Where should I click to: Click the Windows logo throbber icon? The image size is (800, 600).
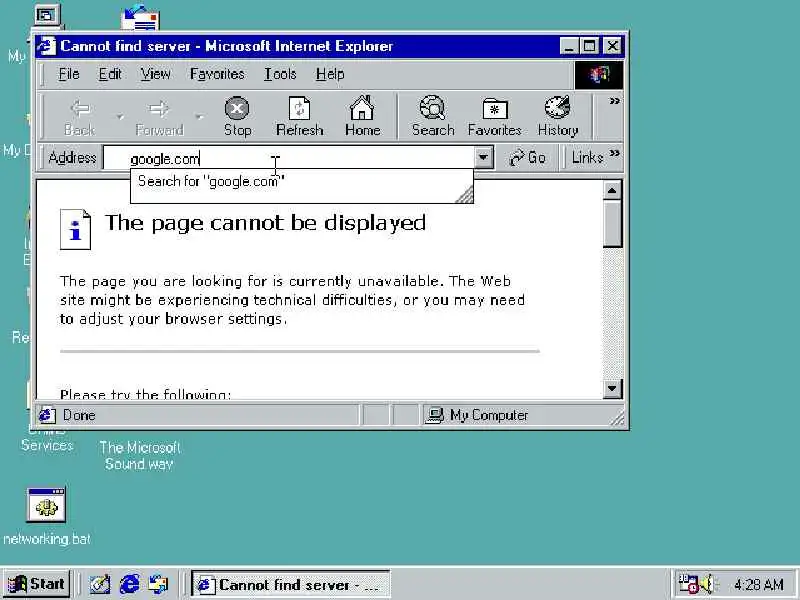click(x=599, y=75)
